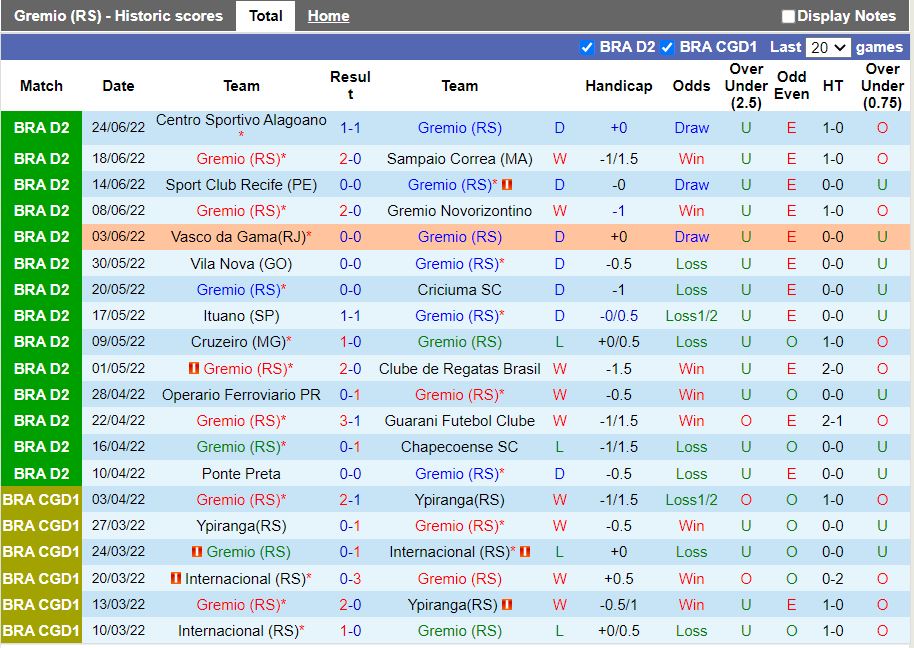Select the Total tab
This screenshot has width=914, height=648.
tap(265, 16)
